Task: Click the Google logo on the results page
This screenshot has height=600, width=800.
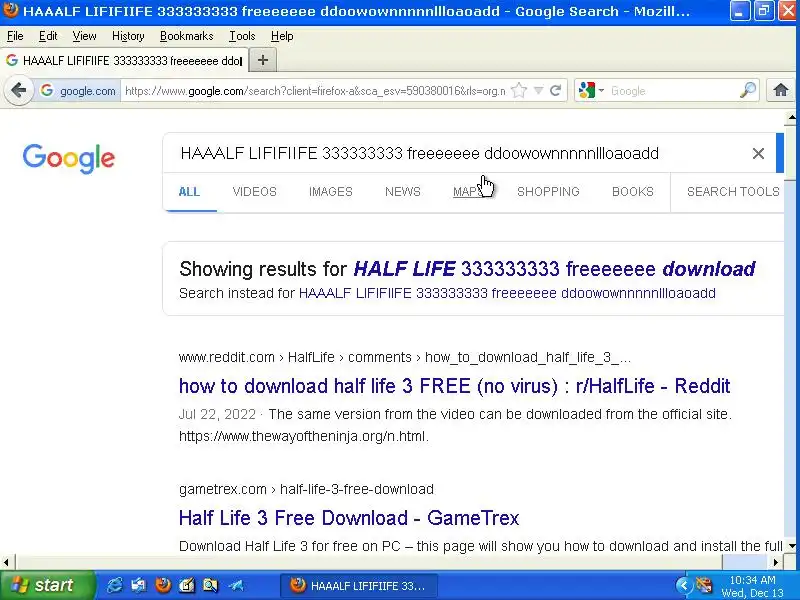Action: coord(68,158)
